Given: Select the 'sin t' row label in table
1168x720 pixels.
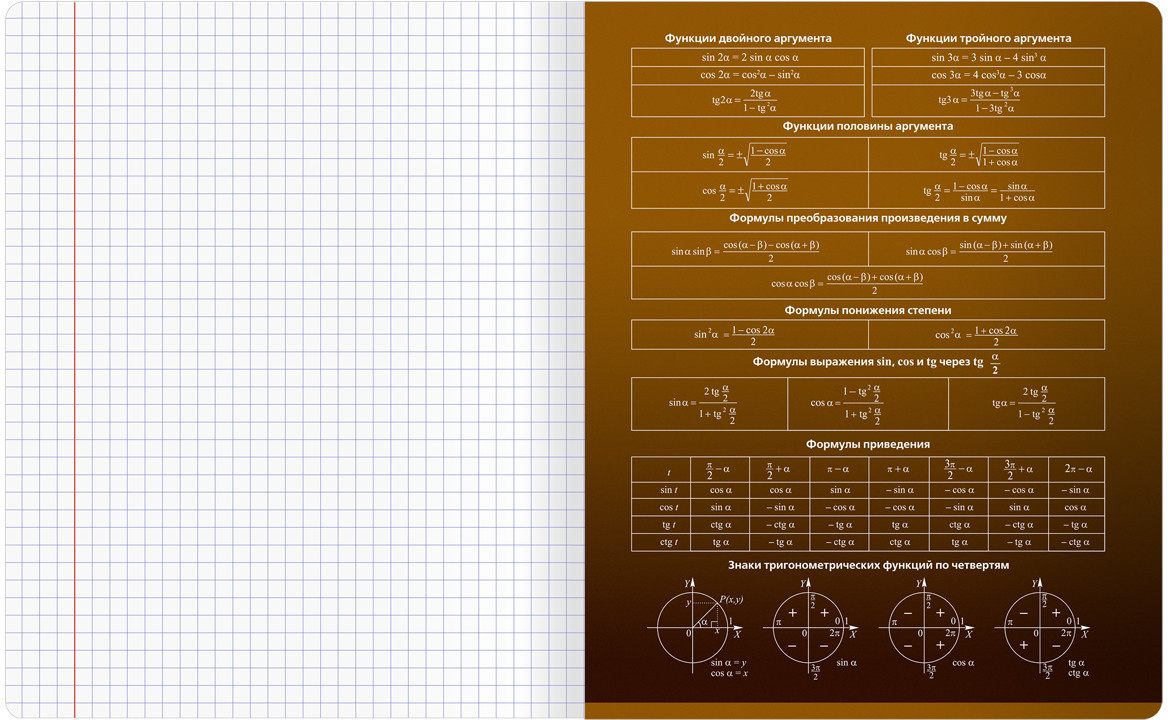Looking at the screenshot, I should pyautogui.click(x=669, y=490).
